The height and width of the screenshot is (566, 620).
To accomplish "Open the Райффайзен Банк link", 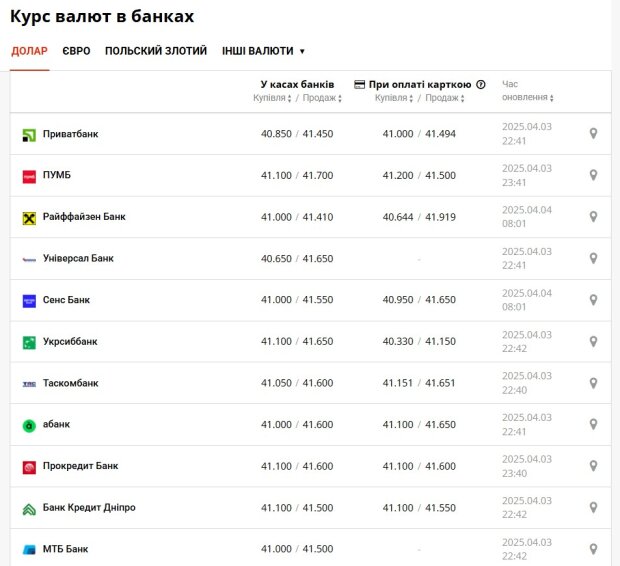I will point(84,216).
